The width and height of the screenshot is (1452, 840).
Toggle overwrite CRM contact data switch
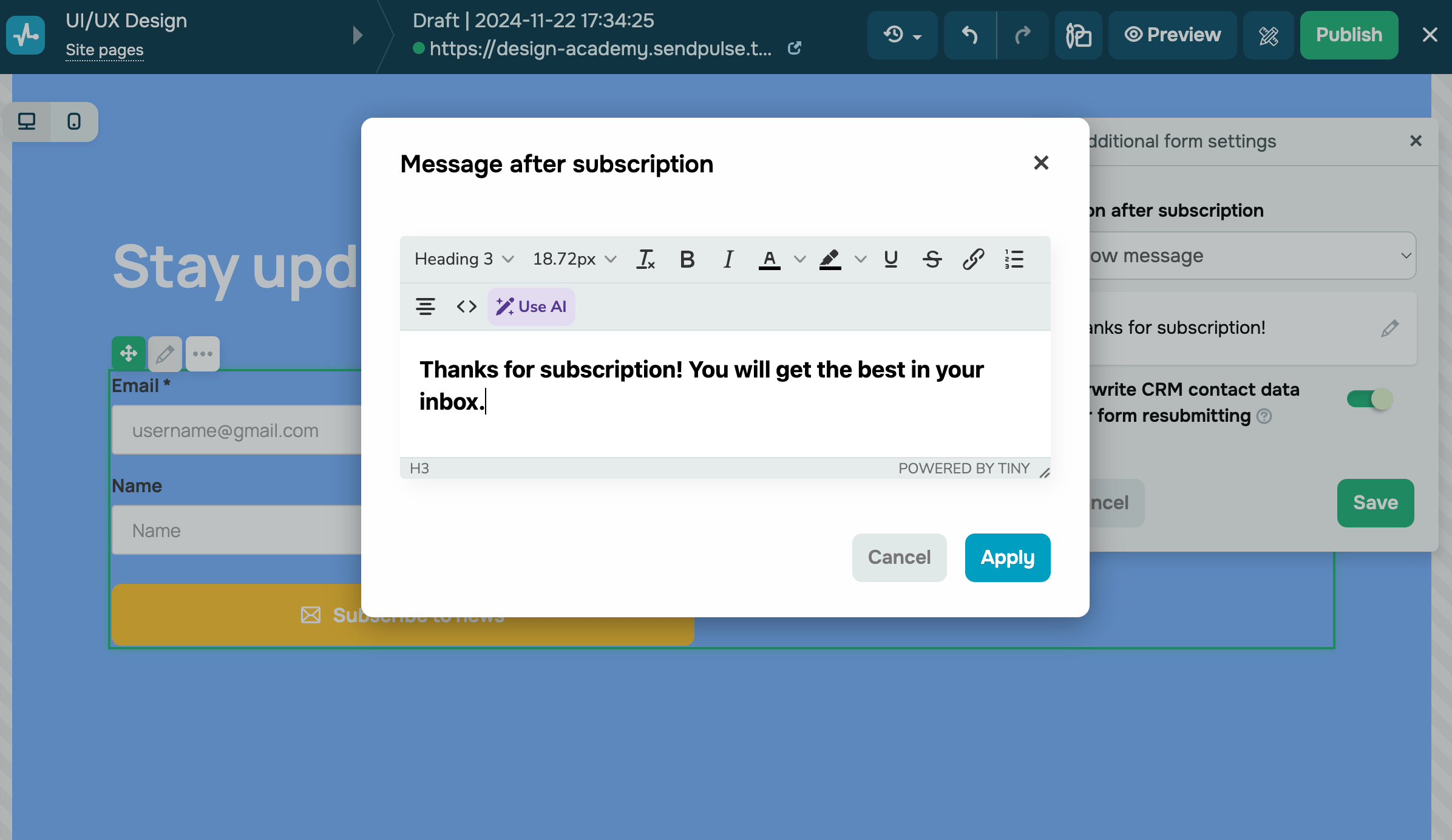1370,399
